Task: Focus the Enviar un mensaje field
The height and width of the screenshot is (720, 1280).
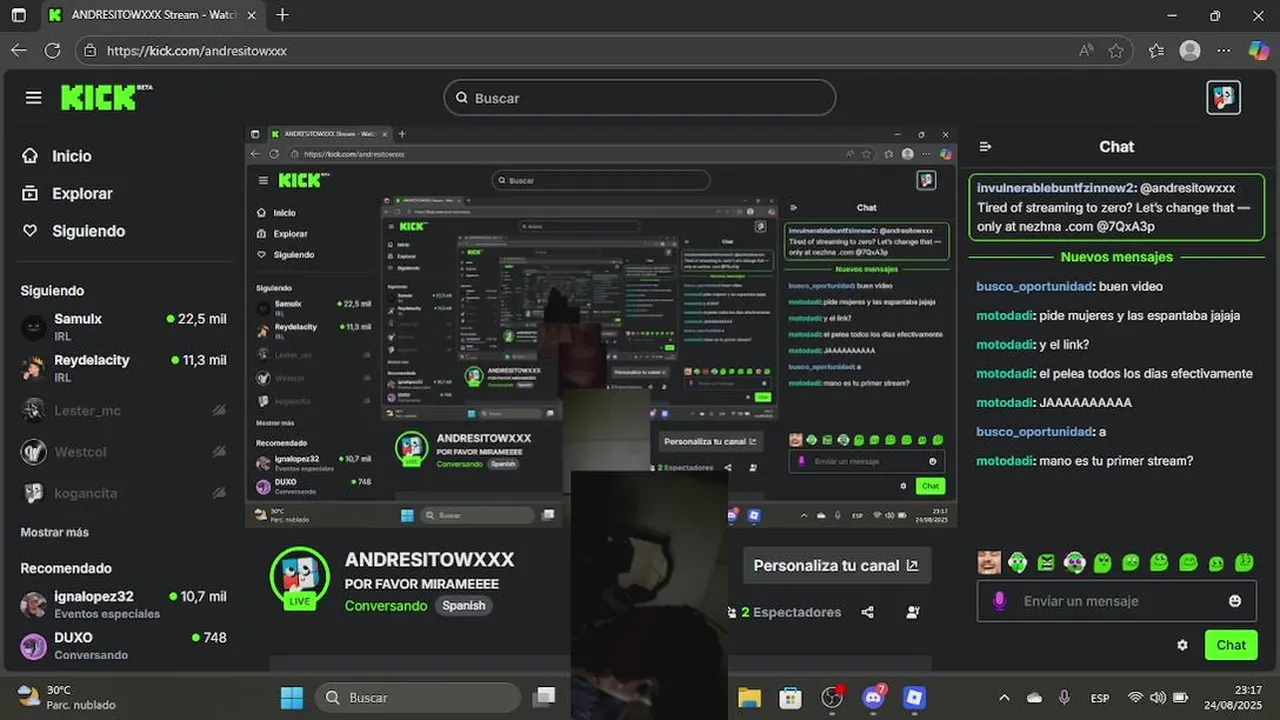Action: [1117, 601]
